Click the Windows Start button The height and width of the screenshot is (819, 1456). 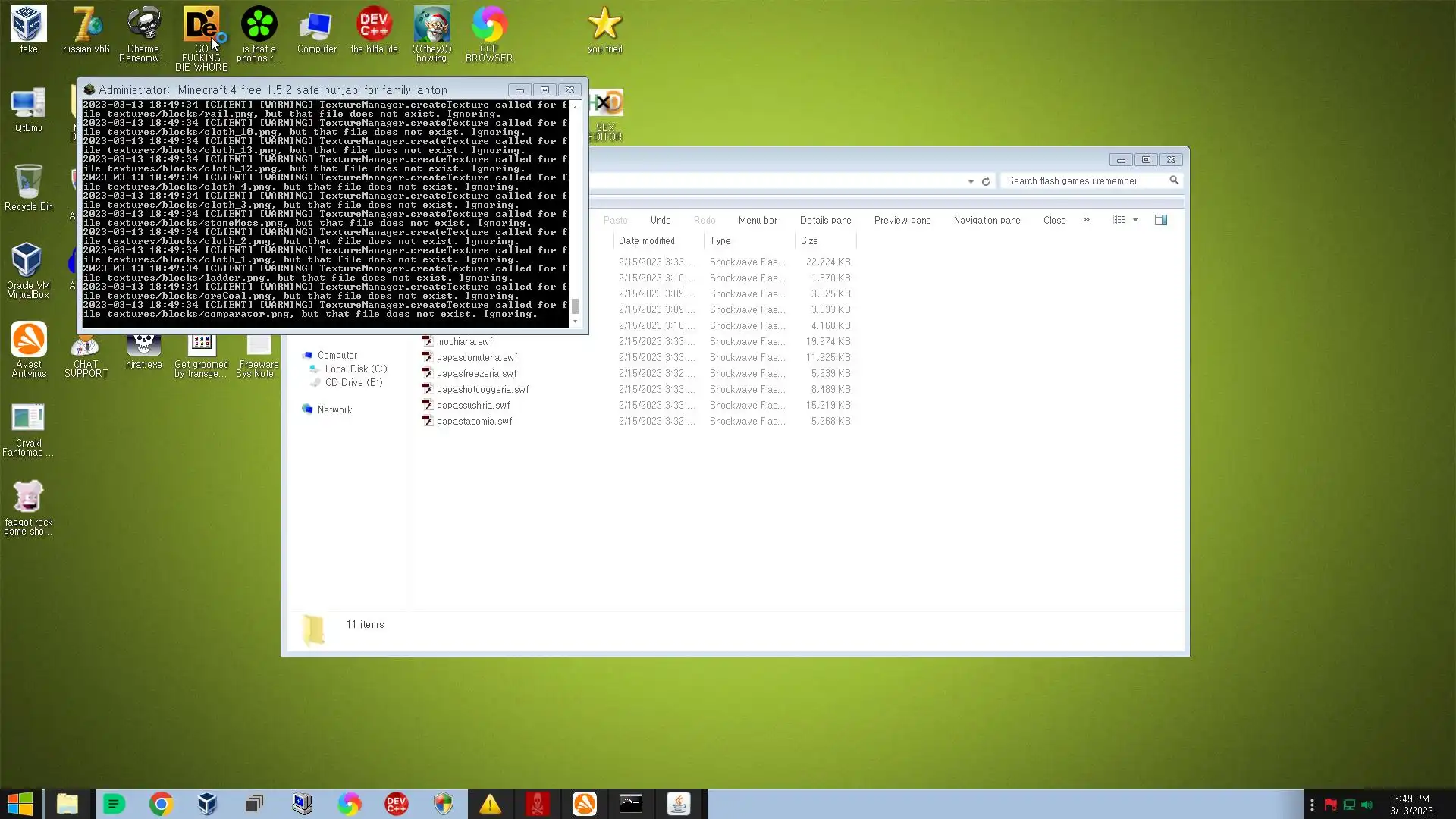[x=20, y=804]
